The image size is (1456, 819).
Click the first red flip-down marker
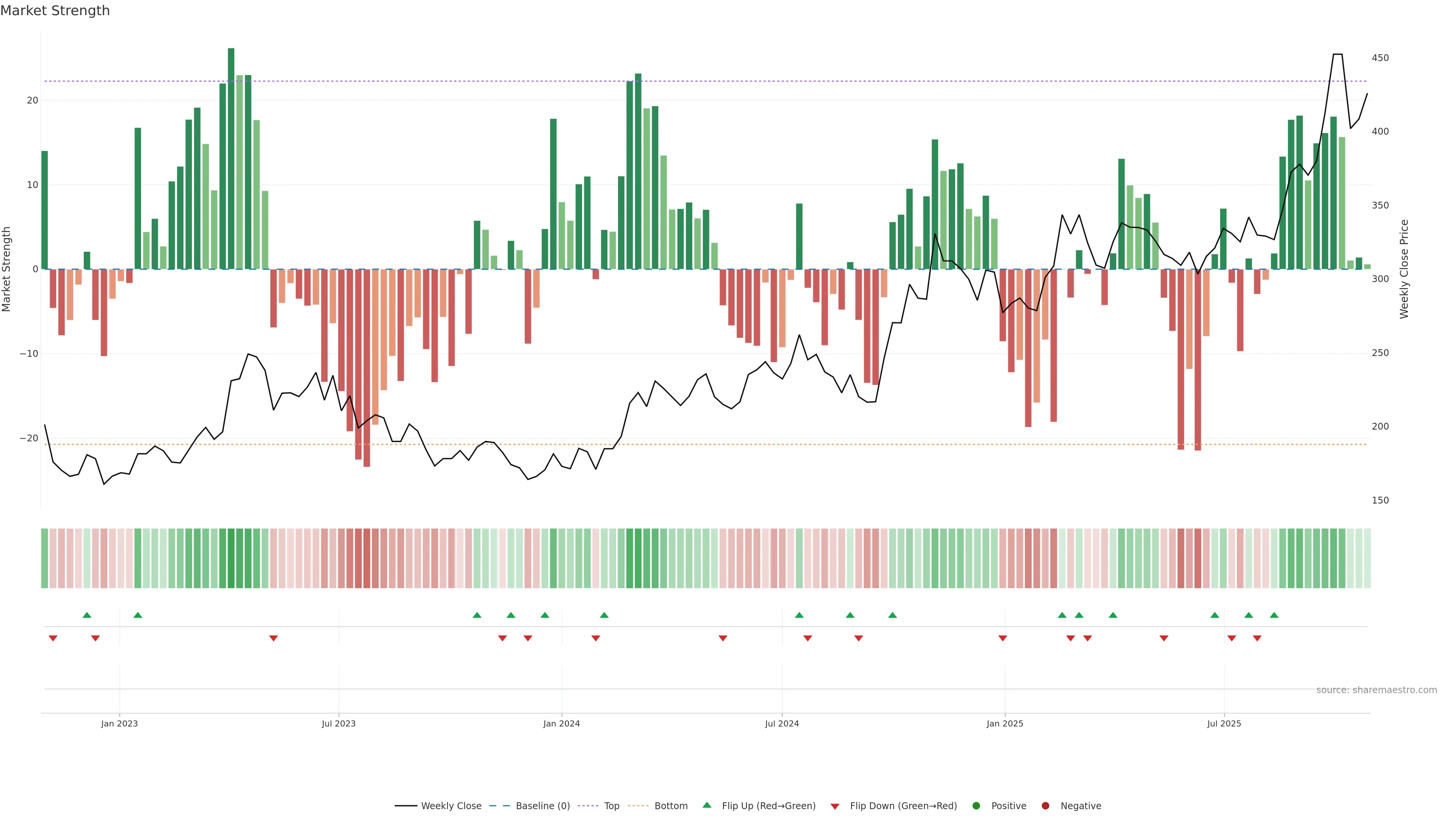(53, 638)
